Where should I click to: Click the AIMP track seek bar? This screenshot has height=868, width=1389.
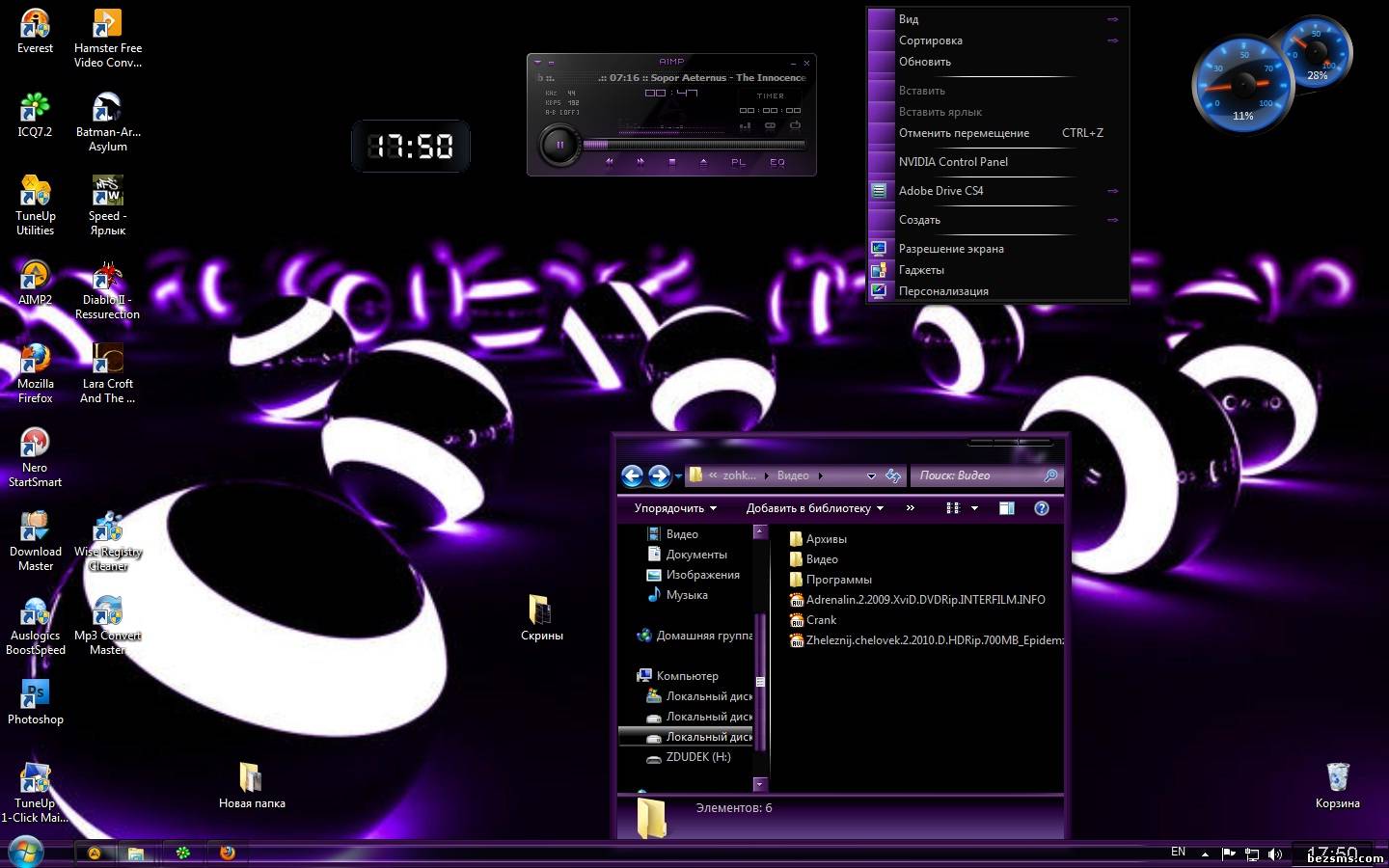(694, 145)
